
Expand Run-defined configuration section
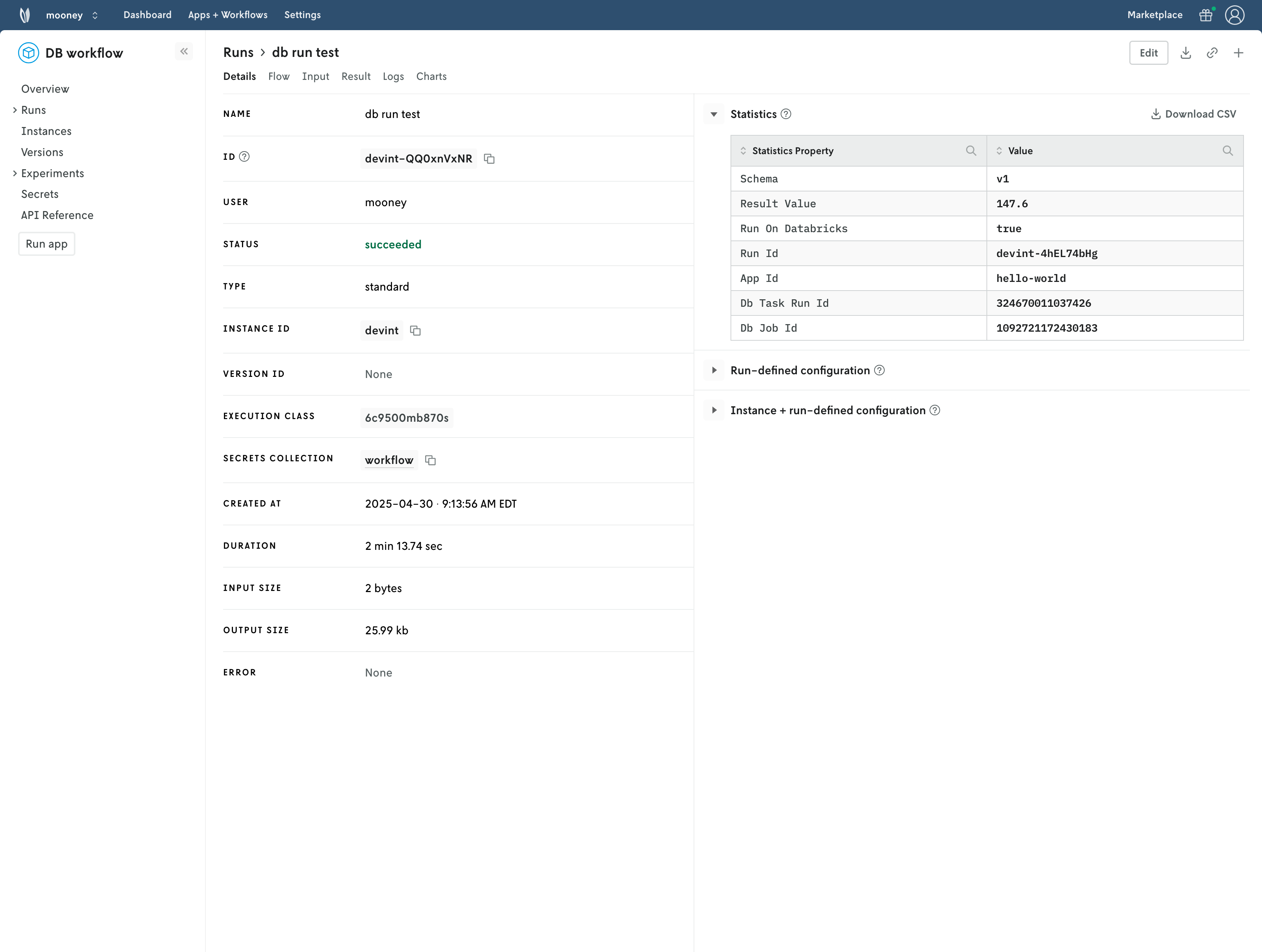pyautogui.click(x=714, y=370)
